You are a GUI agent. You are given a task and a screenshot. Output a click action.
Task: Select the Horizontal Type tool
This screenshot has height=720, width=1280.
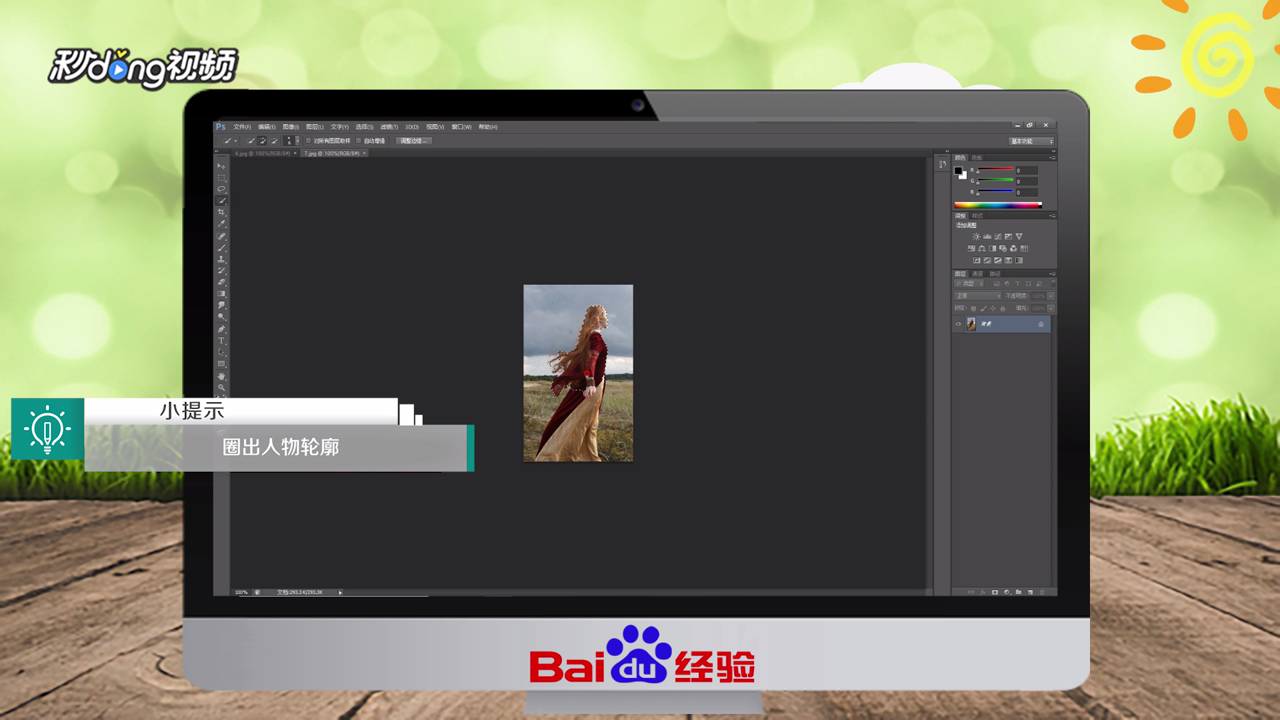(x=222, y=340)
